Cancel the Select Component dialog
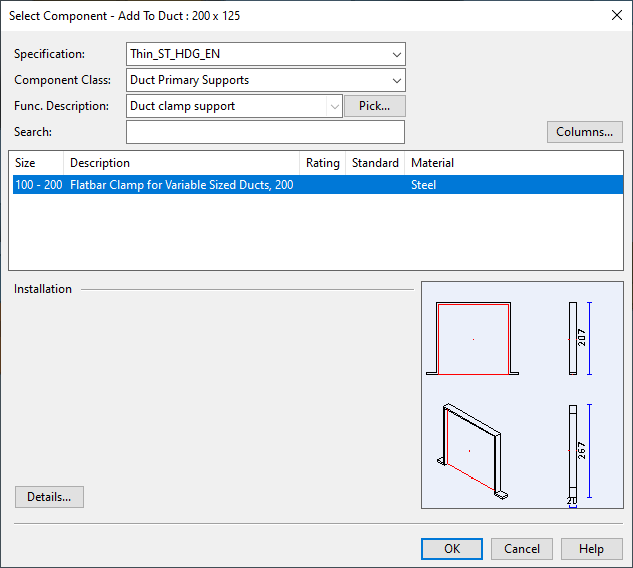 pos(522,549)
